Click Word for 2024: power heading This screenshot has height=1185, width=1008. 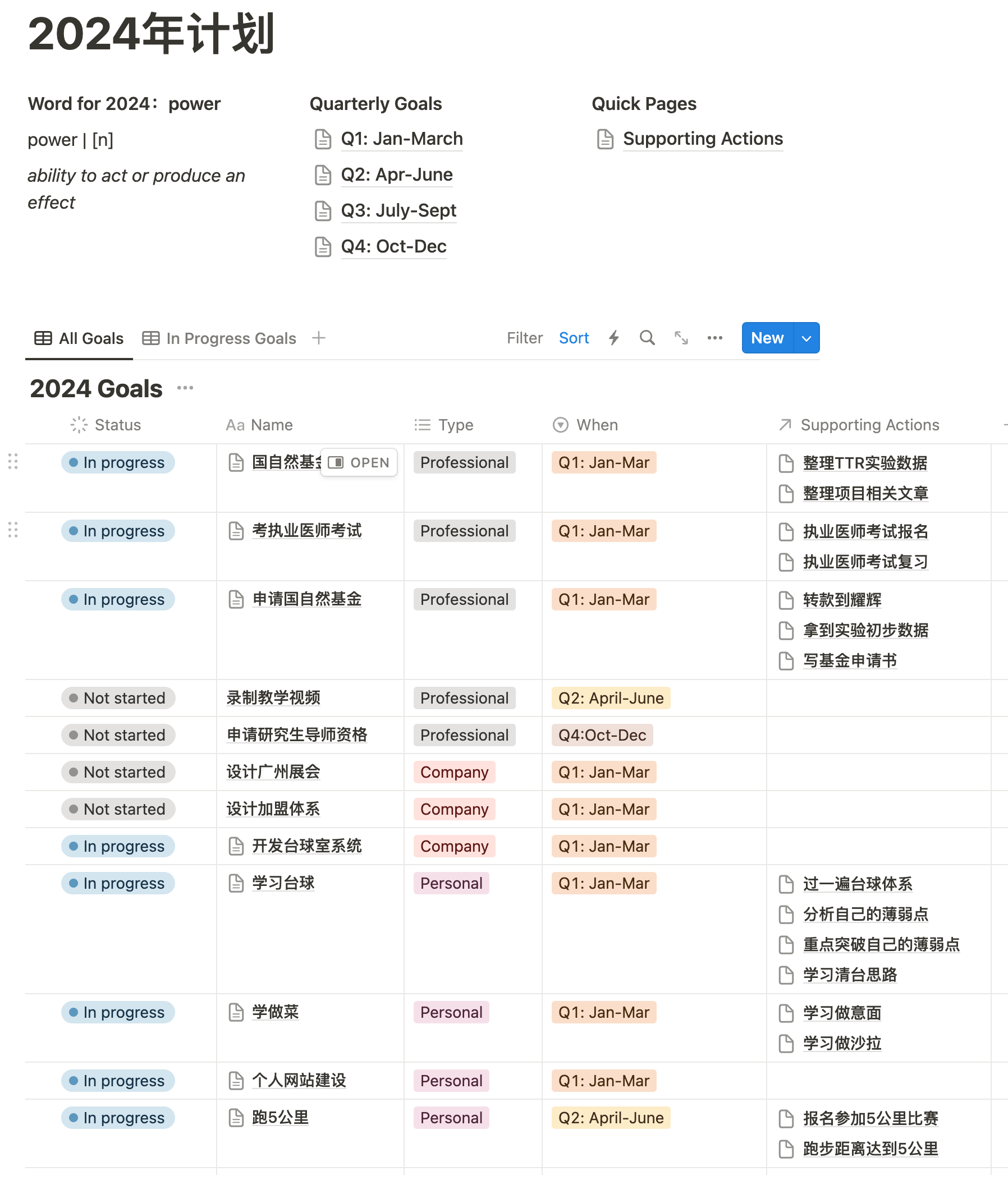coord(124,104)
